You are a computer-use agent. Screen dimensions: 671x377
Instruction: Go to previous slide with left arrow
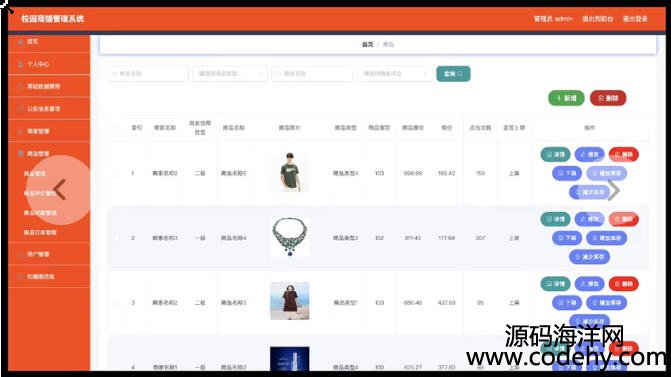click(x=59, y=190)
